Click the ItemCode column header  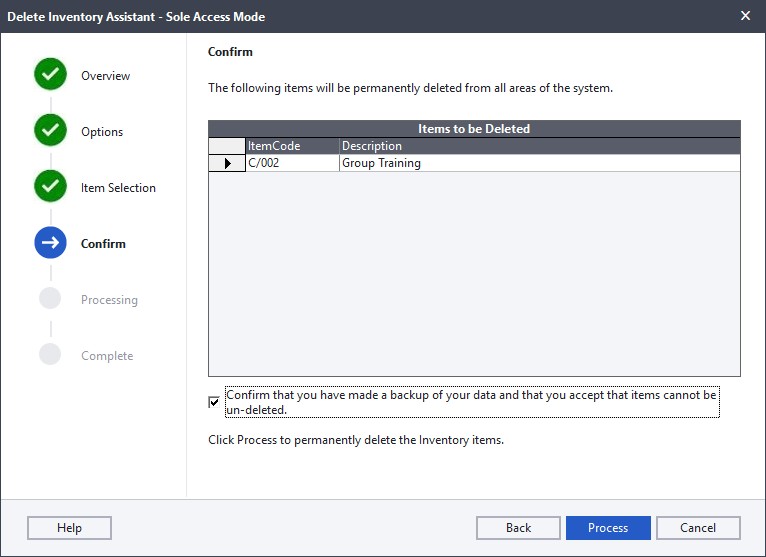click(x=292, y=146)
